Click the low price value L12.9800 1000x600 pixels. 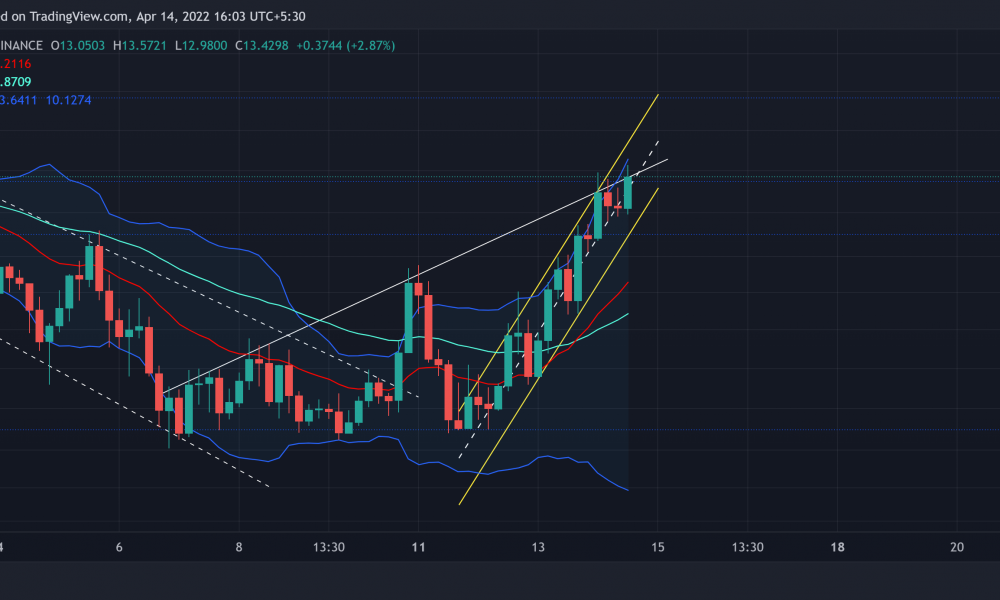201,46
